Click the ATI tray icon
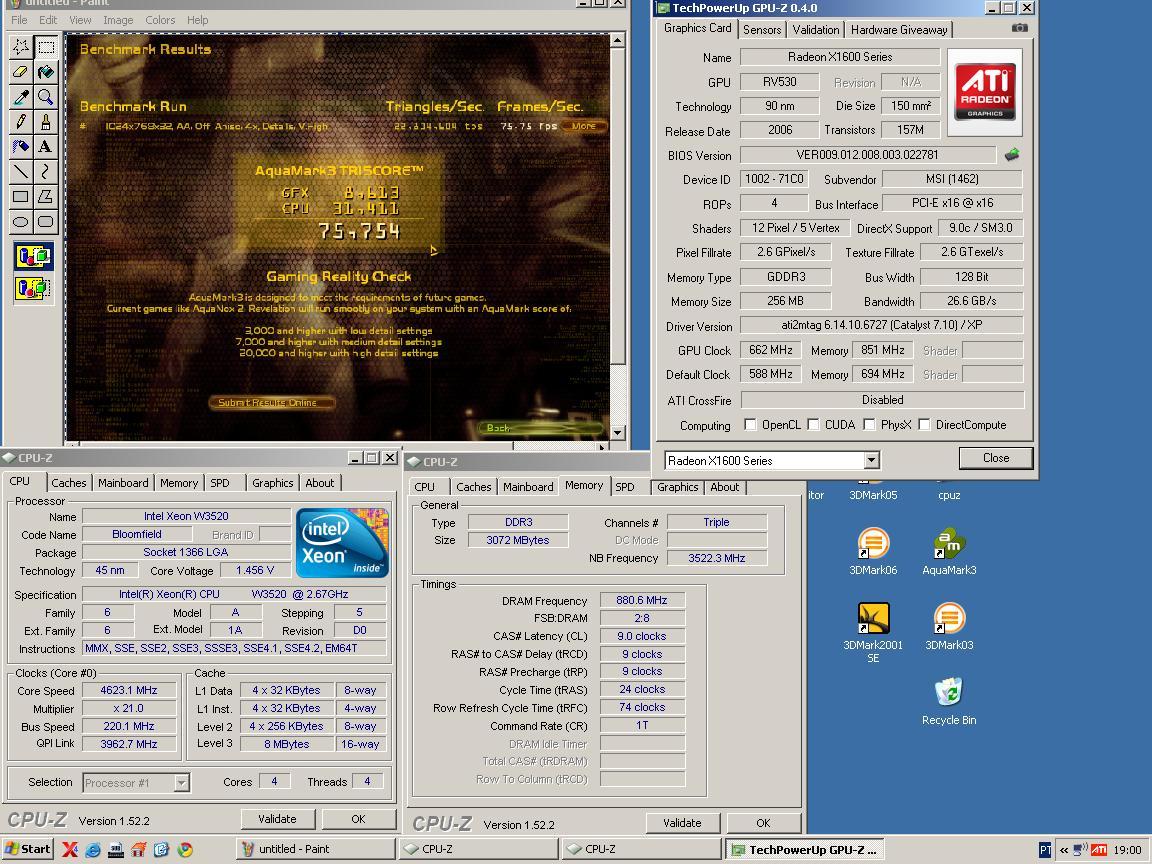 pyautogui.click(x=1099, y=850)
